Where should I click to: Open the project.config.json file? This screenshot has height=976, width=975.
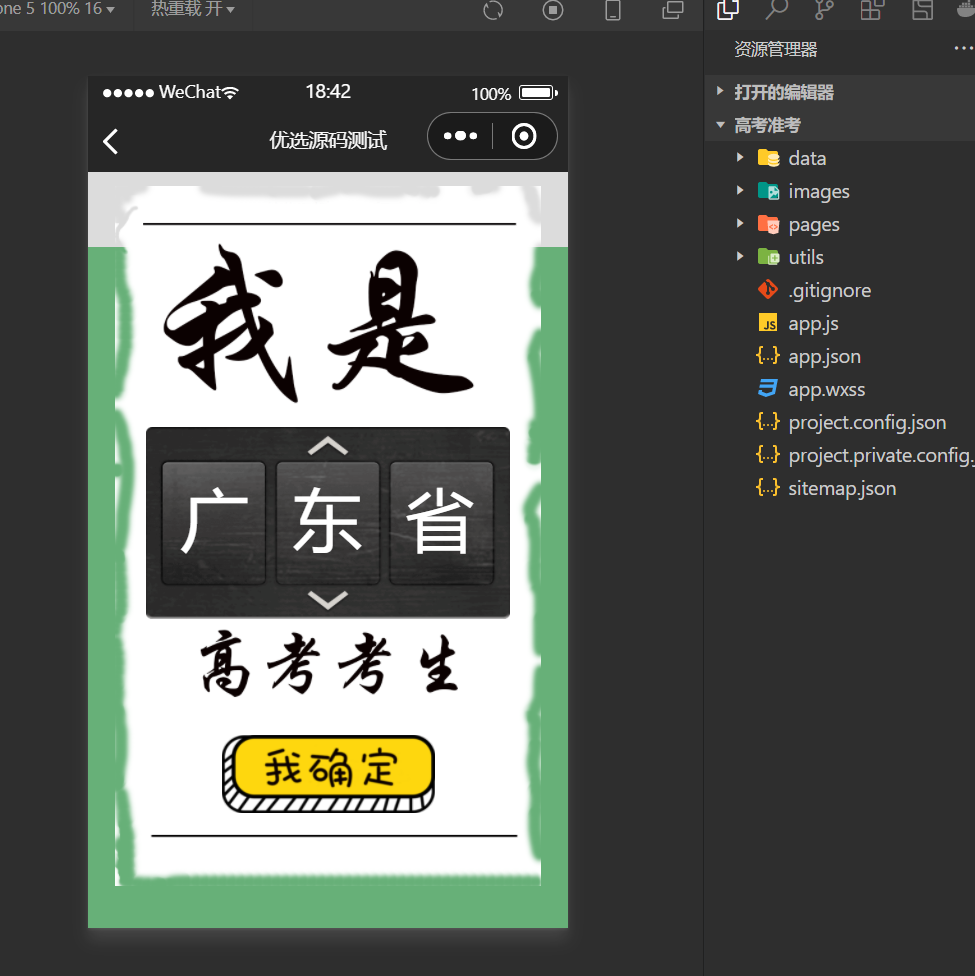[x=839, y=422]
